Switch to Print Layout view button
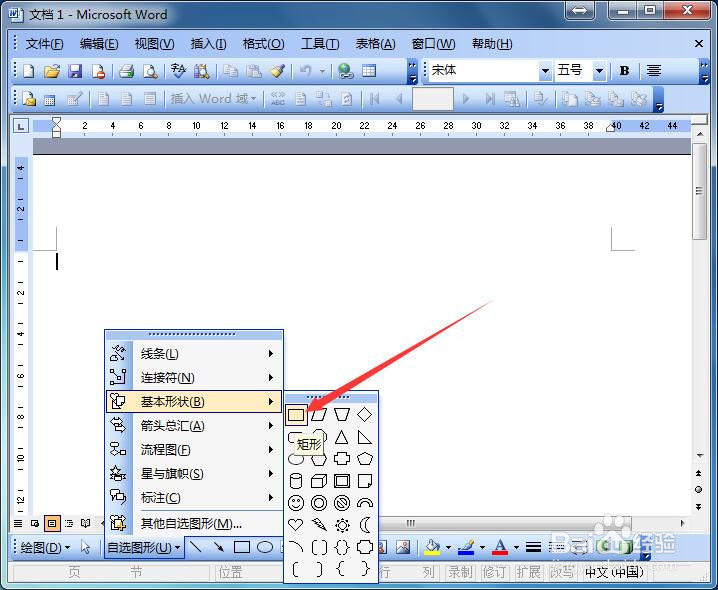The image size is (718, 590). click(52, 523)
